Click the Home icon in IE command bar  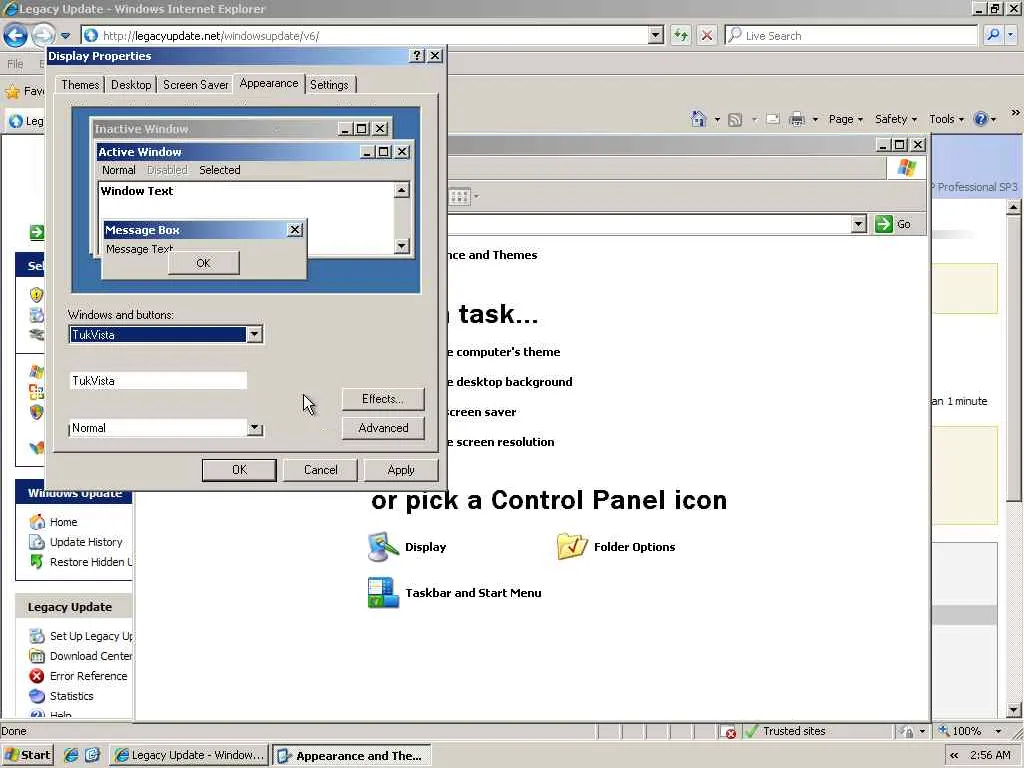[x=699, y=119]
